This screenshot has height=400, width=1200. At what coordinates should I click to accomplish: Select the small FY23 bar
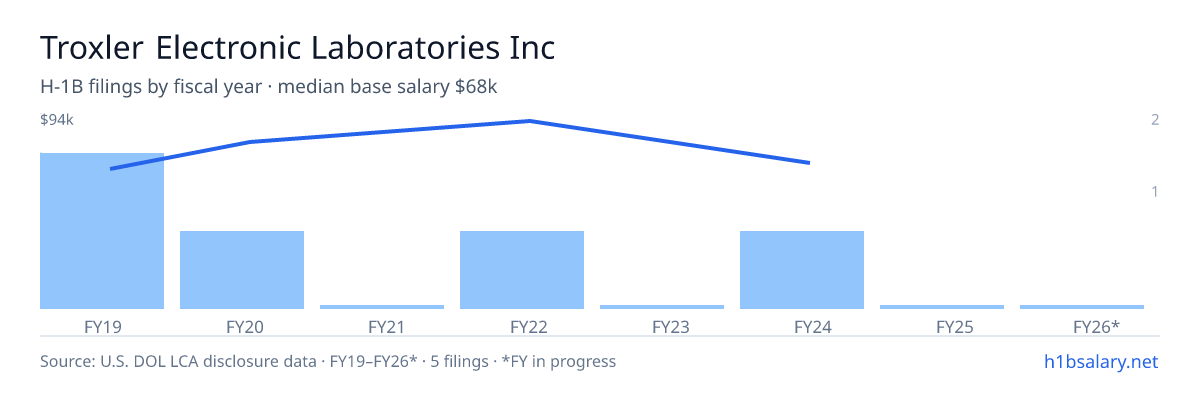662,307
